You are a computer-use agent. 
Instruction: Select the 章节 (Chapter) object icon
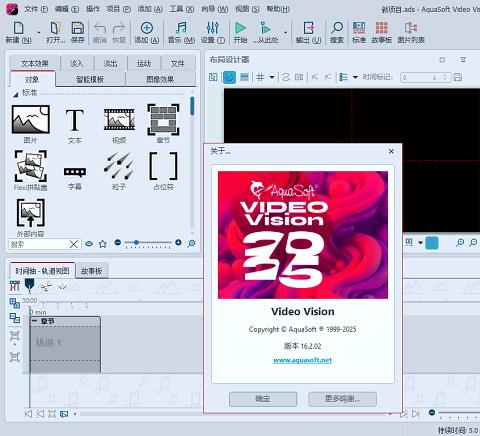(x=163, y=119)
